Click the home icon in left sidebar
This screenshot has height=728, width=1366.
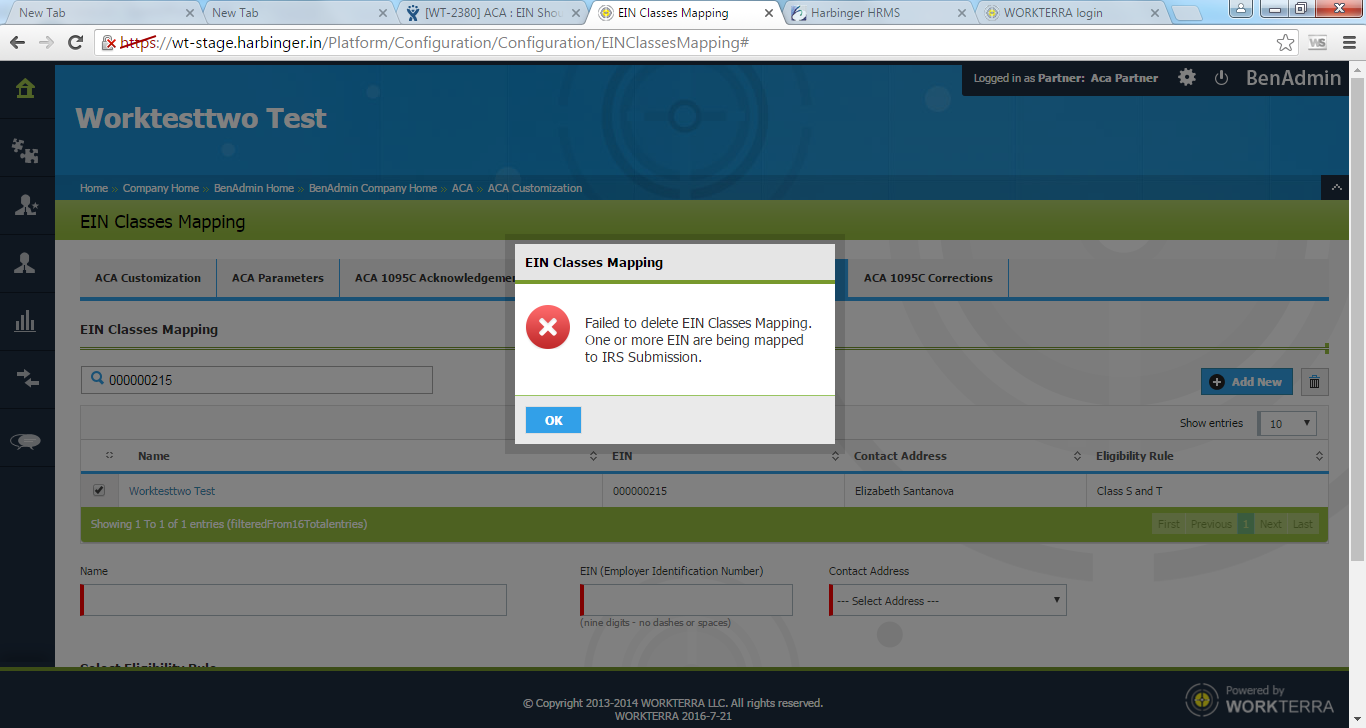coord(26,89)
